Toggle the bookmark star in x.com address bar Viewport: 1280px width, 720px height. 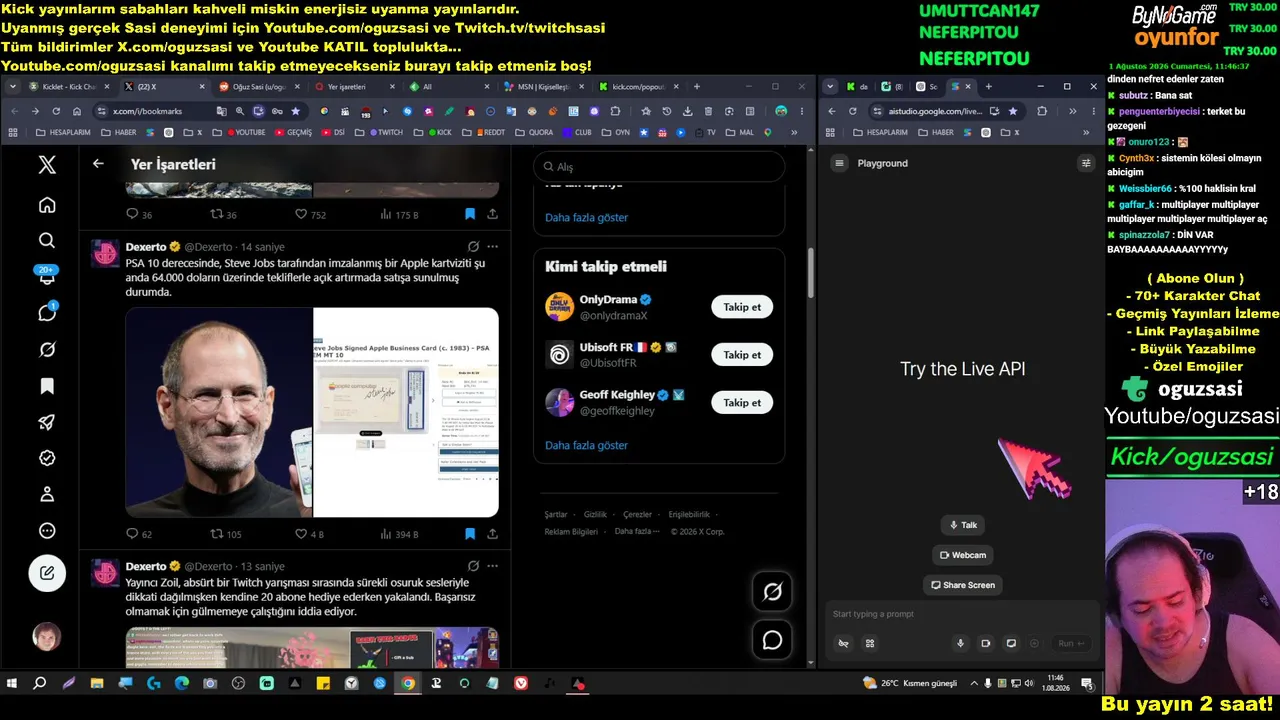(295, 111)
